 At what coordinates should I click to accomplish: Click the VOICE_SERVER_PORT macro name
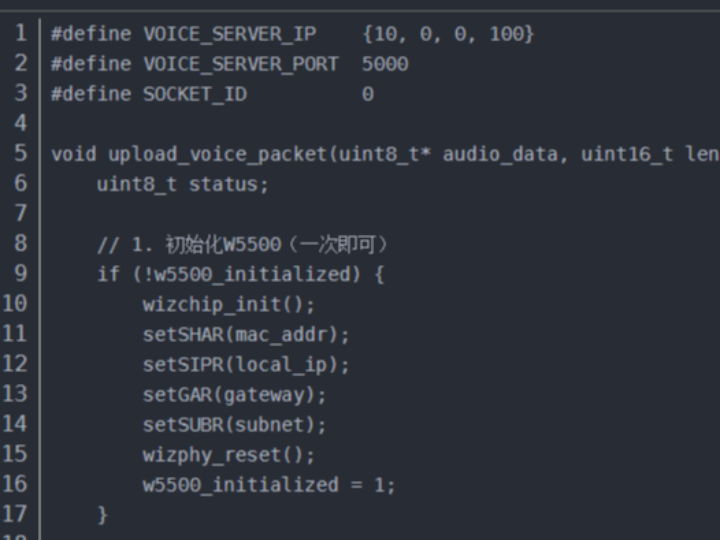pyautogui.click(x=240, y=64)
